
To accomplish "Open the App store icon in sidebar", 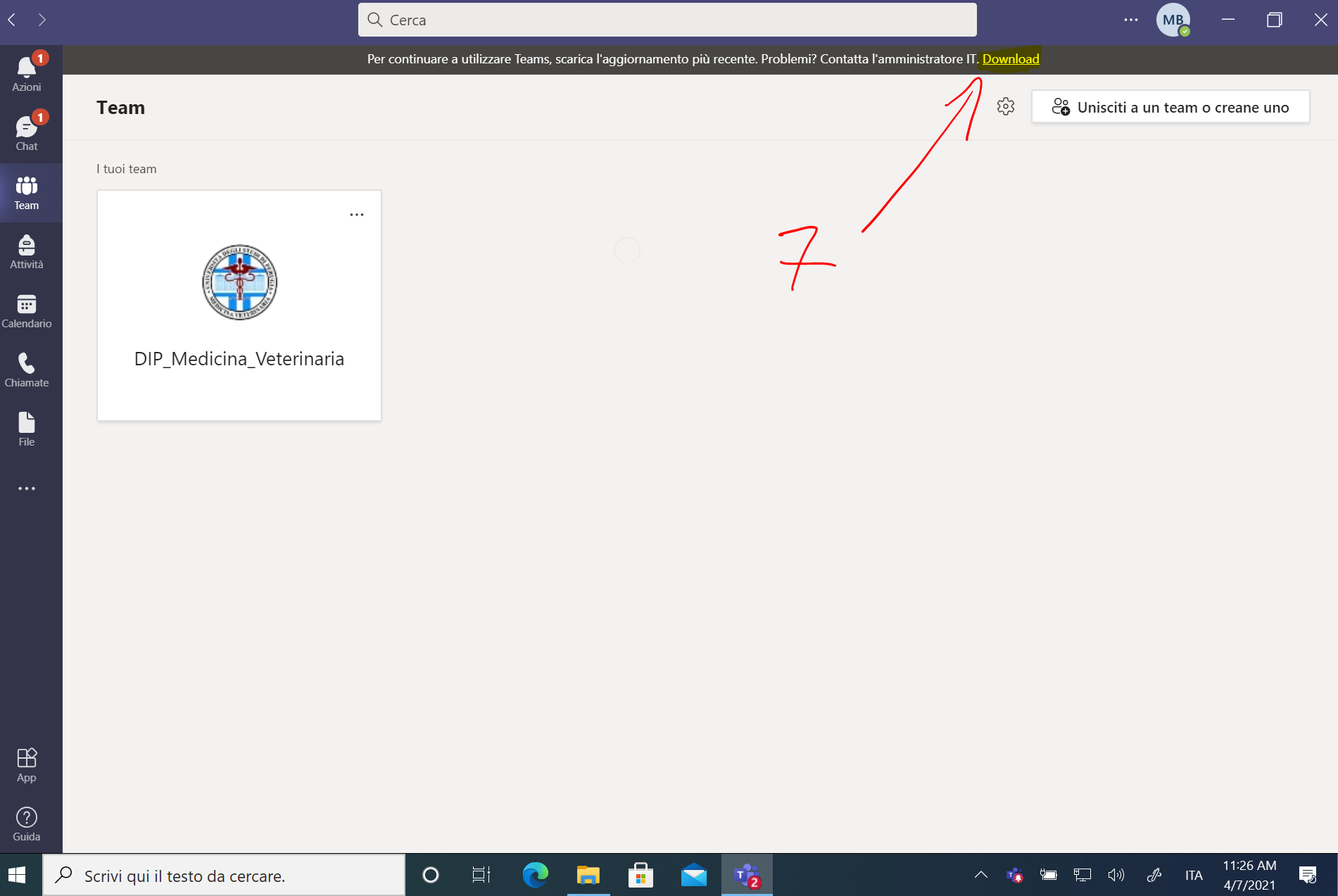I will [x=27, y=764].
